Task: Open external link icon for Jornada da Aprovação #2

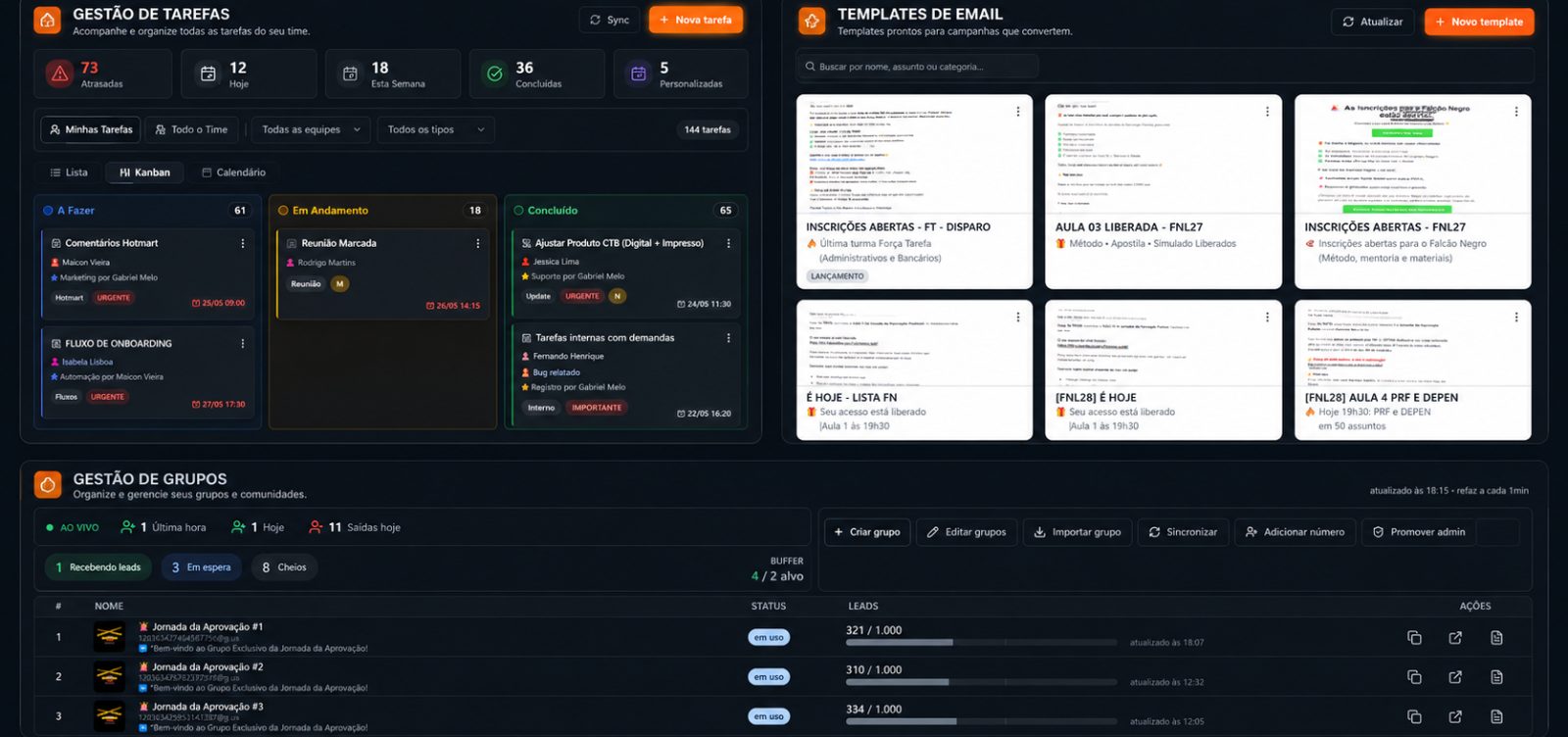Action: (1455, 677)
